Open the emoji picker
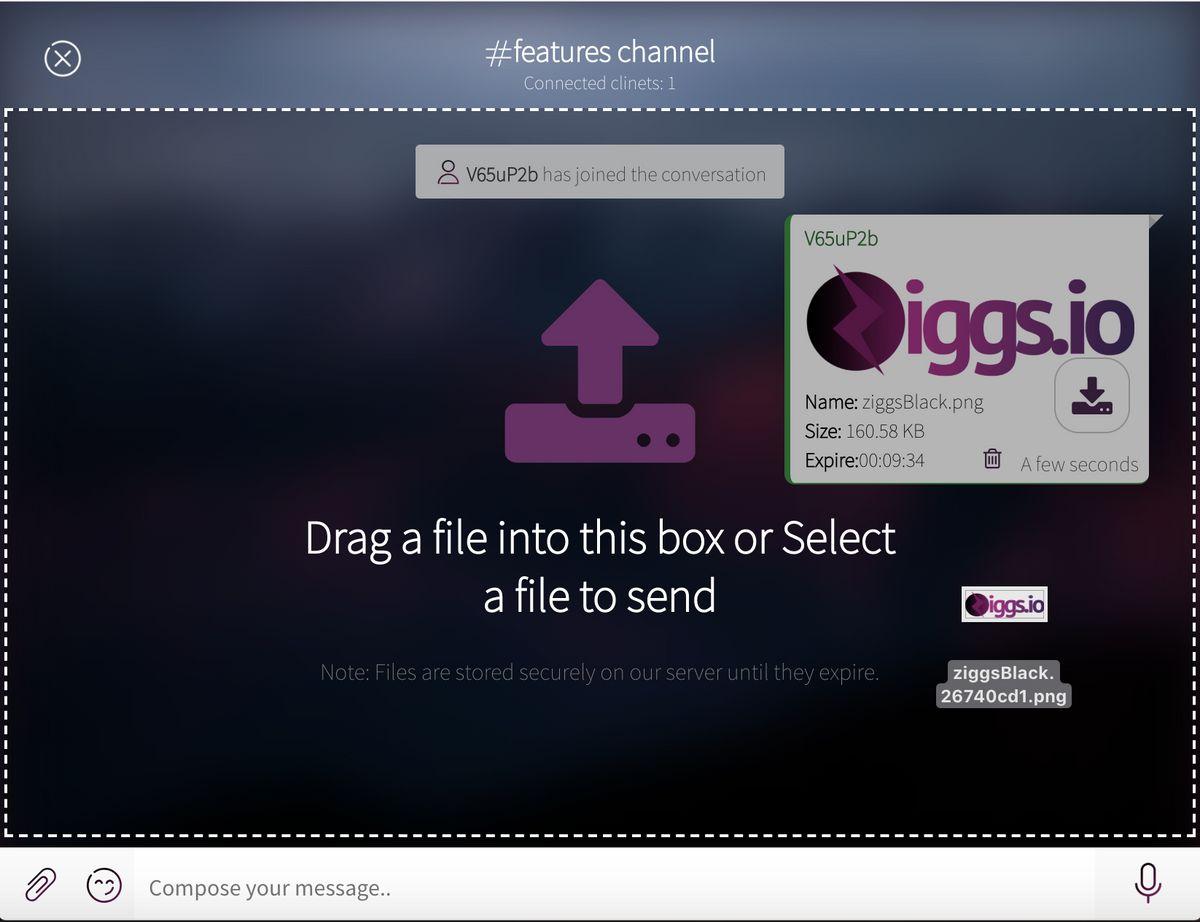The height and width of the screenshot is (922, 1200). [104, 885]
